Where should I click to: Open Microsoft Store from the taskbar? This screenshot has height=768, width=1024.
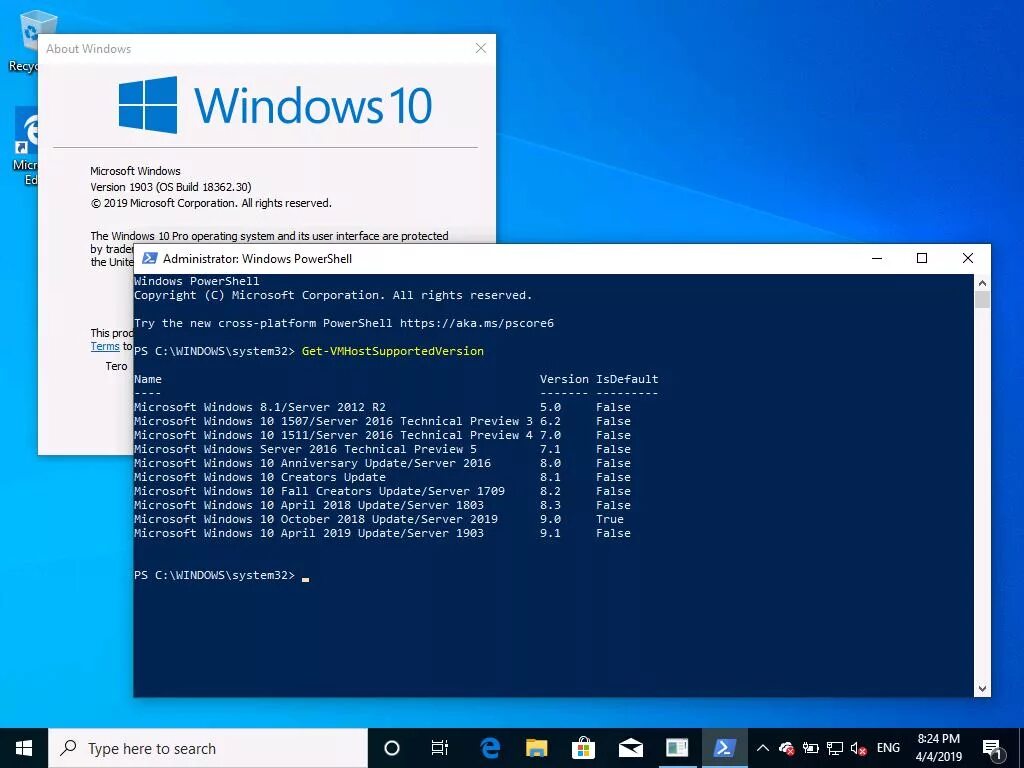click(583, 748)
